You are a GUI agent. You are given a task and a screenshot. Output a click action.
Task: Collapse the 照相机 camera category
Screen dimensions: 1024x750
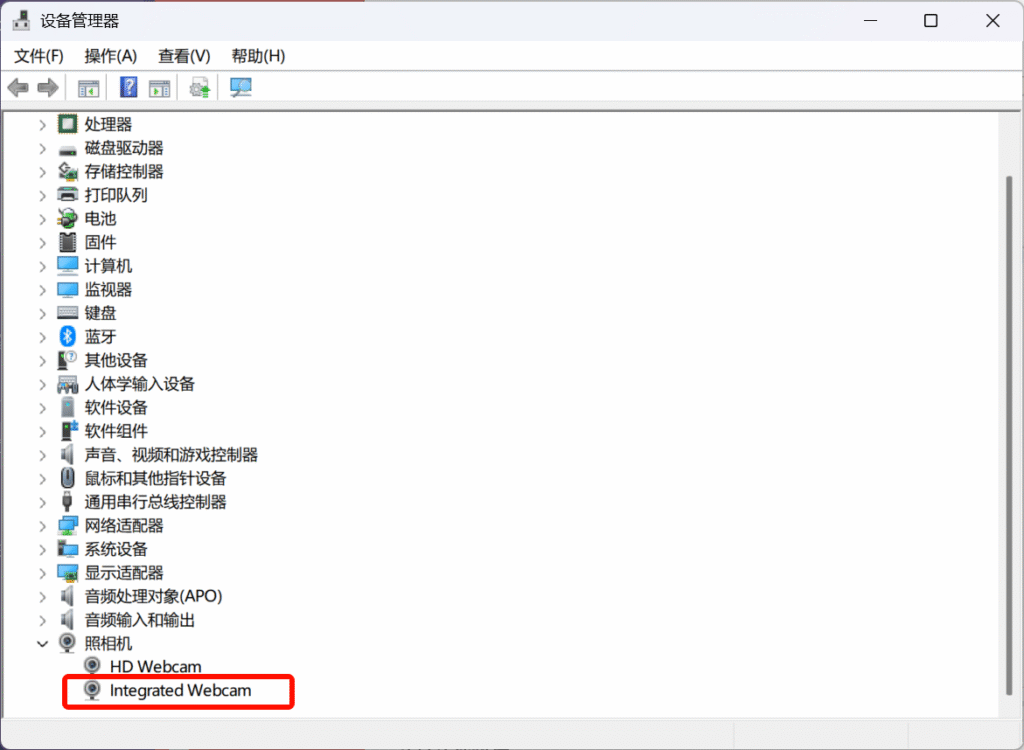(42, 644)
